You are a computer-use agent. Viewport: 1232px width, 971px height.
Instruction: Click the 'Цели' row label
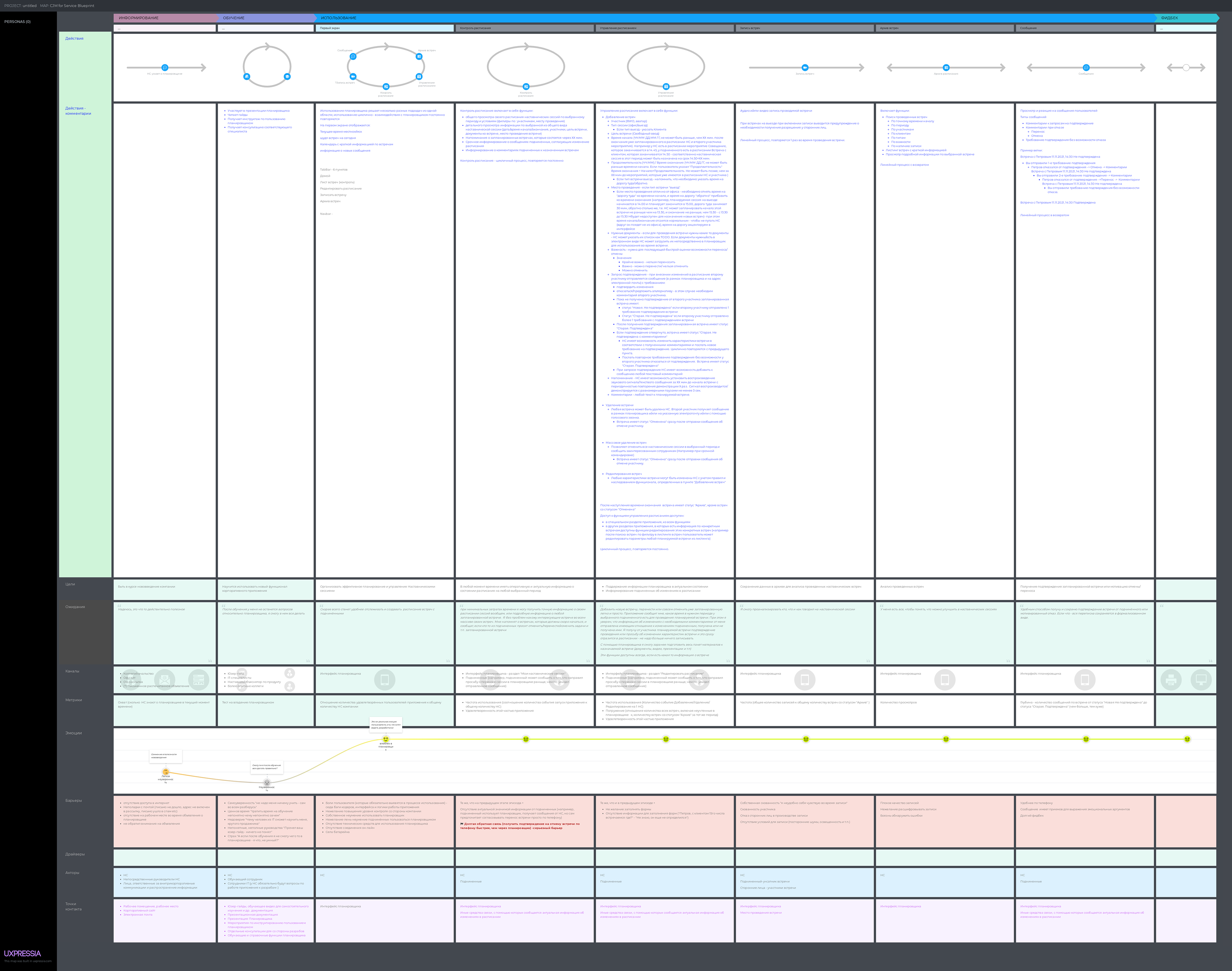[x=70, y=584]
